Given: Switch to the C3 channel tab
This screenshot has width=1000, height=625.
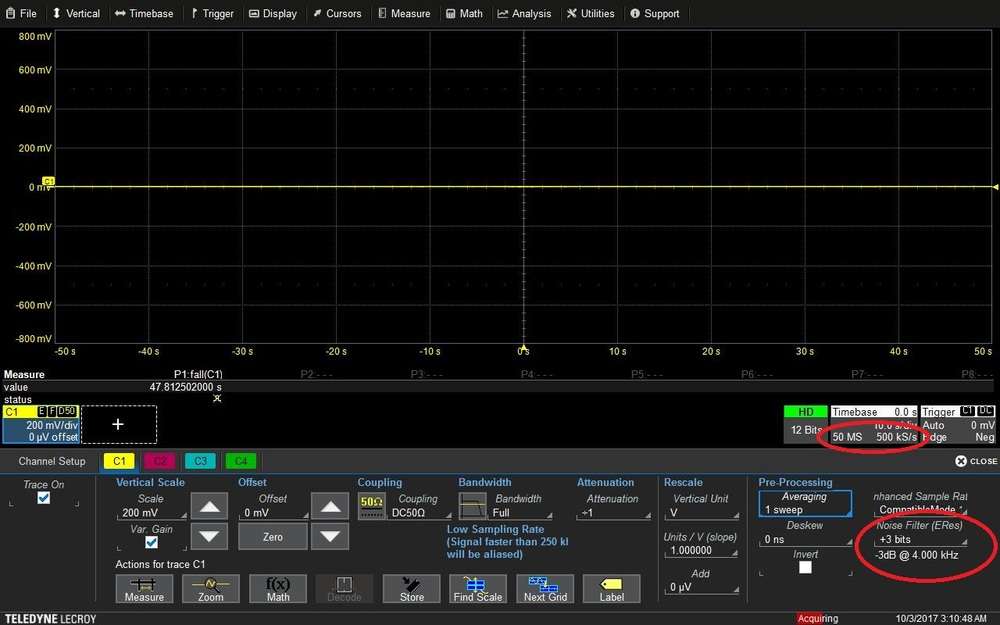Looking at the screenshot, I should pos(200,461).
